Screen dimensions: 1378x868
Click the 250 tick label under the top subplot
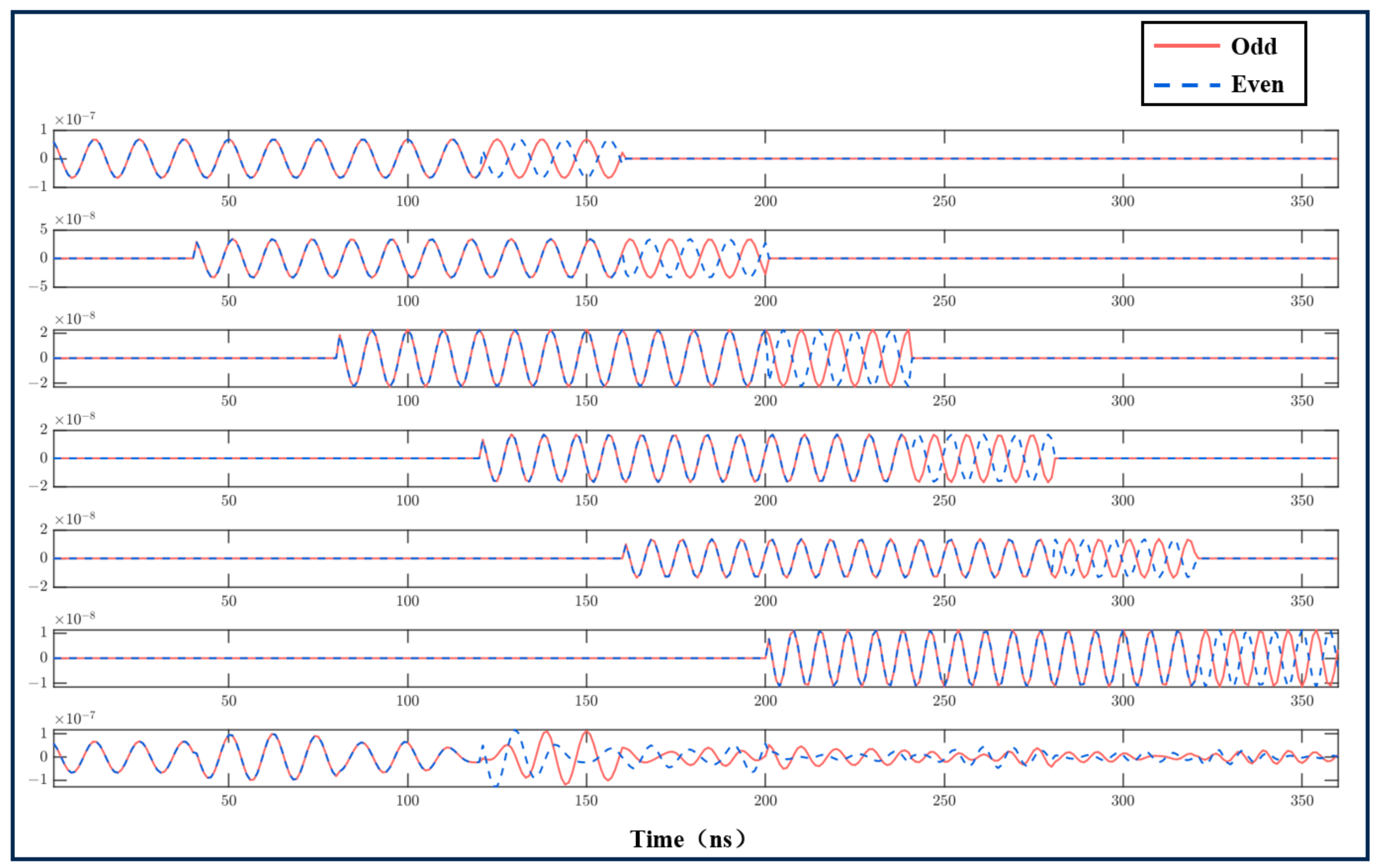point(944,201)
